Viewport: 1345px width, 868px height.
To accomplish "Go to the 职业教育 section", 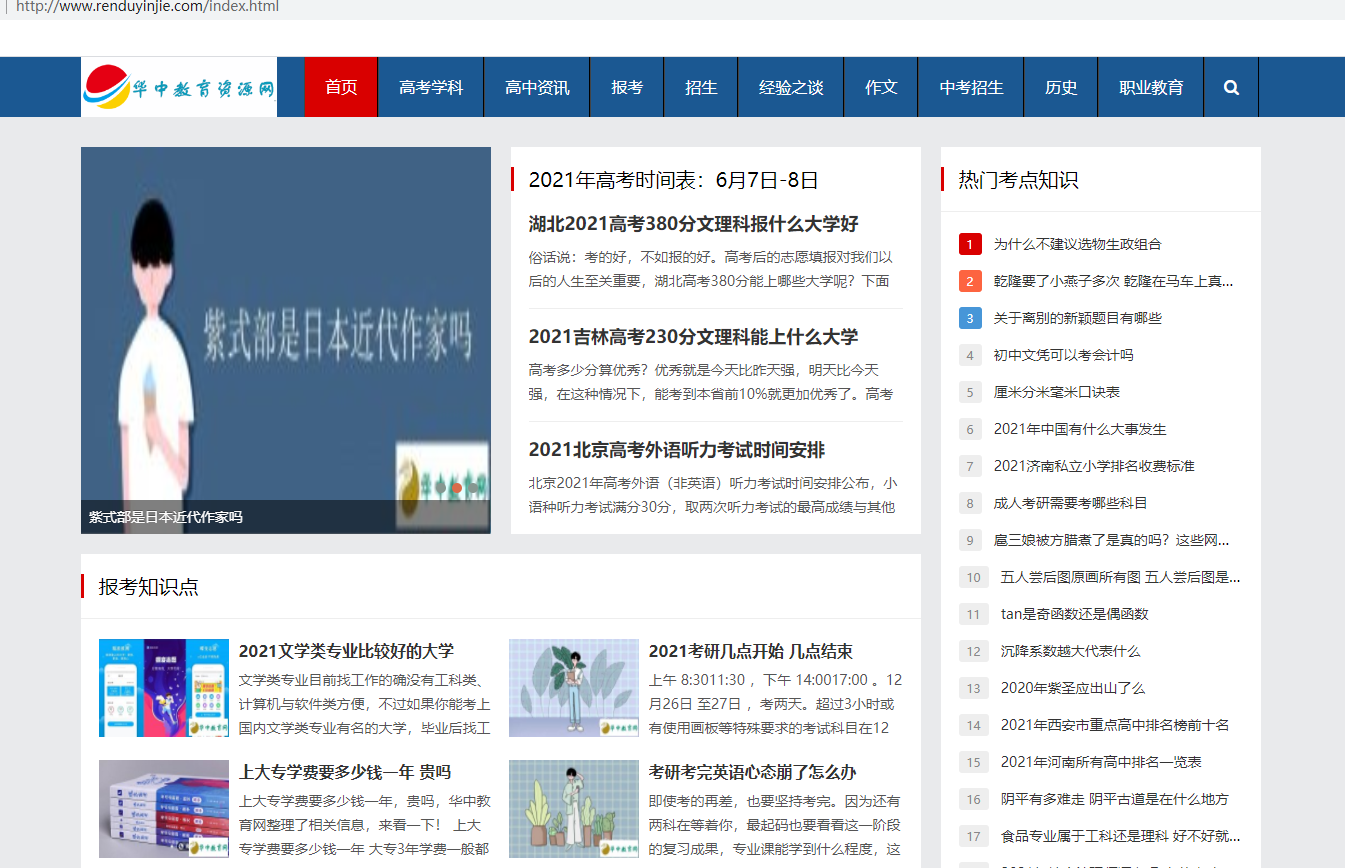I will 1150,87.
